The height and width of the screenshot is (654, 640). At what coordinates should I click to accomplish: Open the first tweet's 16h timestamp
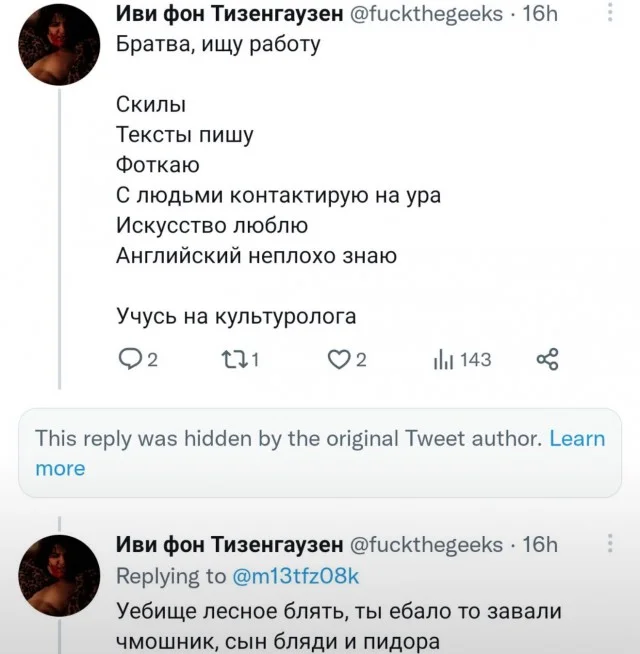click(x=541, y=14)
